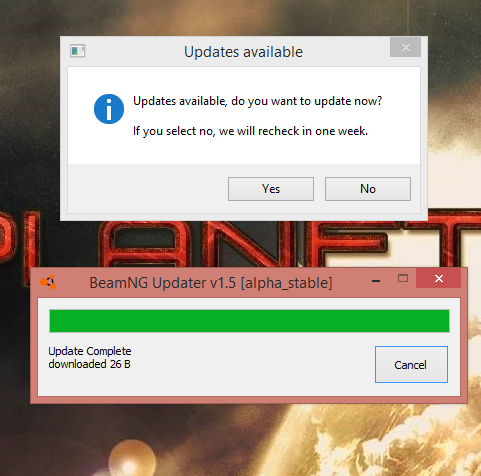The width and height of the screenshot is (481, 476).
Task: Close the Updates available dialog
Action: (x=405, y=47)
